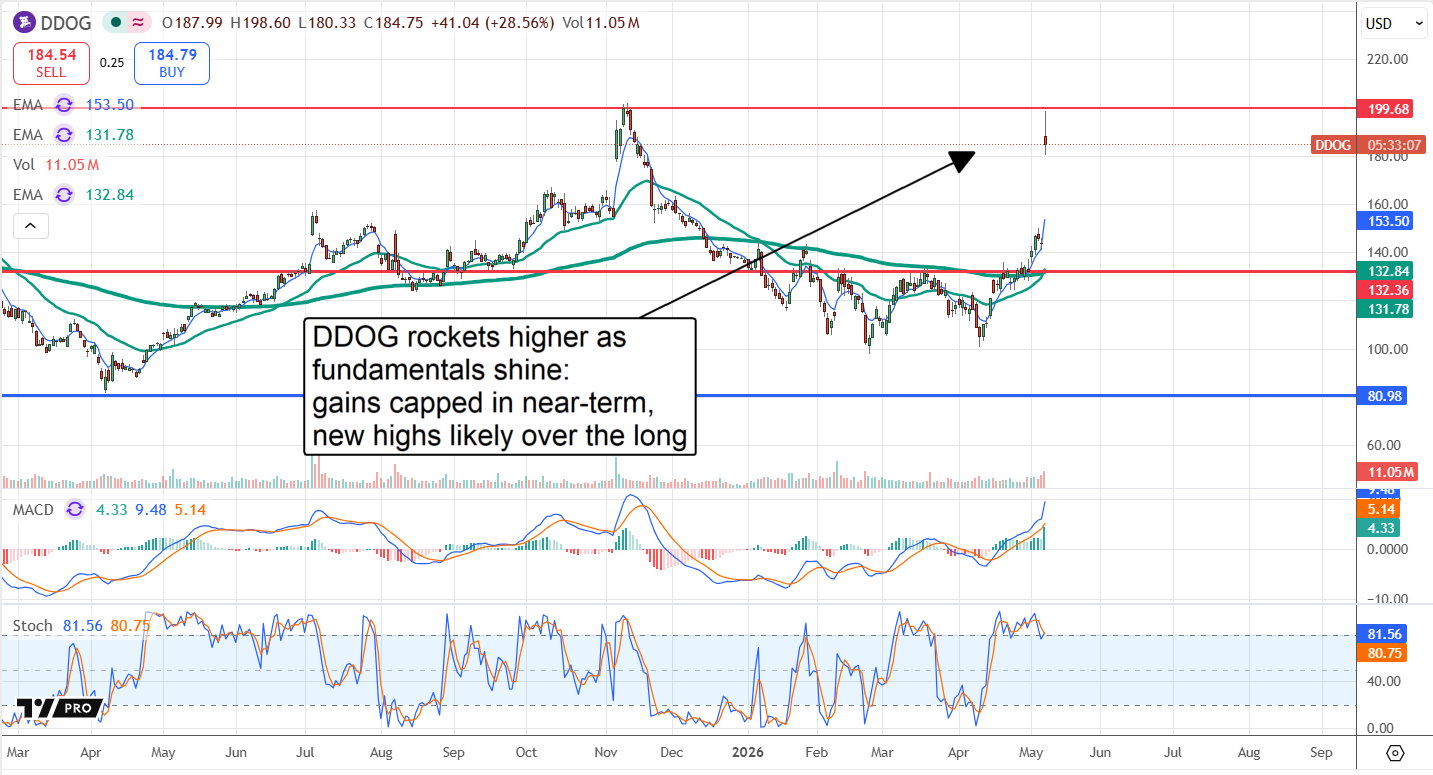Click the 9.48 MACD legend value
This screenshot has height=775, width=1433.
150,510
